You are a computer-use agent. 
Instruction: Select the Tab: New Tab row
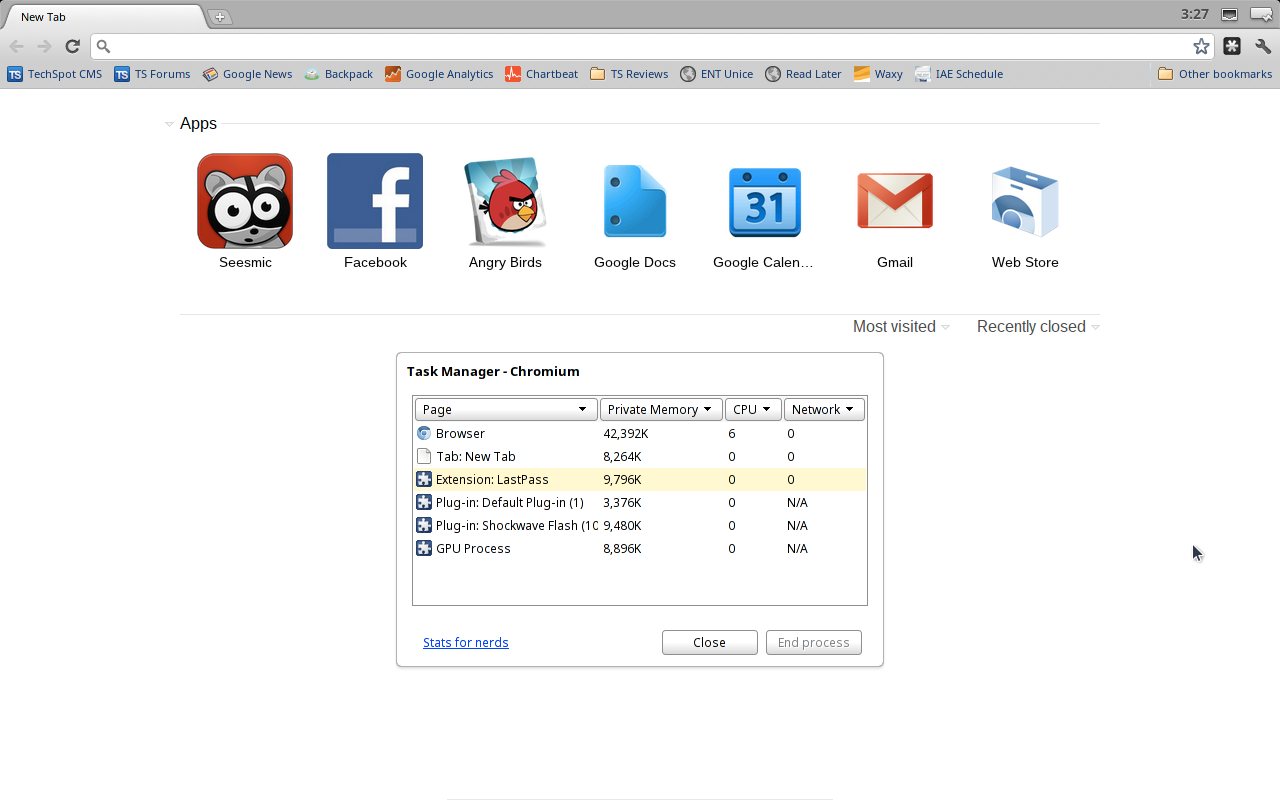point(640,456)
